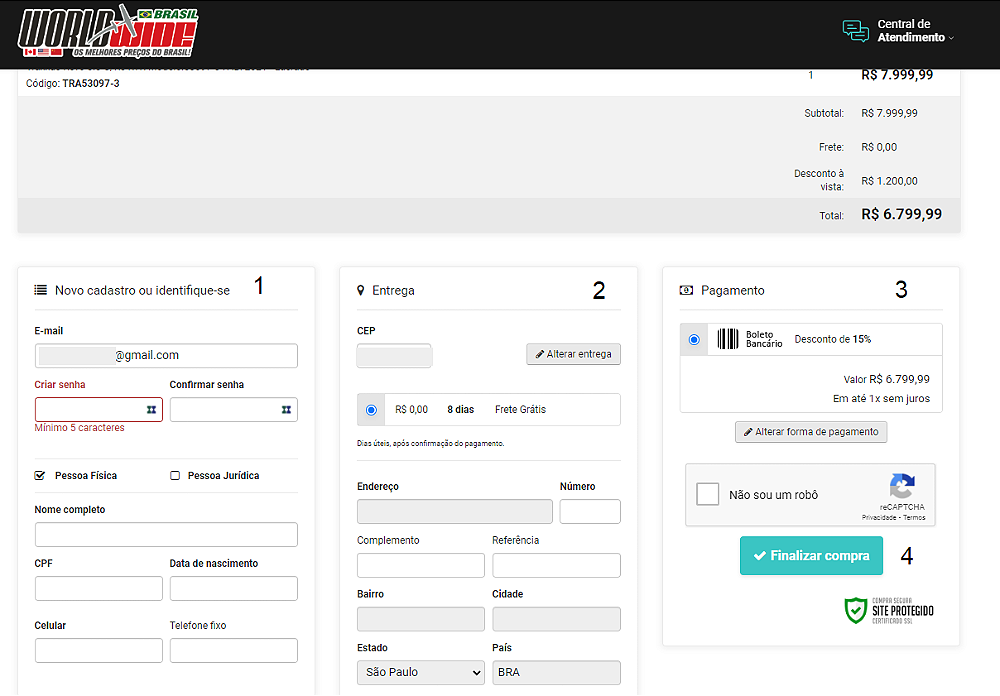The height and width of the screenshot is (696, 1000).
Task: Open the reCAPTCHA Privacidade link
Action: [x=878, y=518]
